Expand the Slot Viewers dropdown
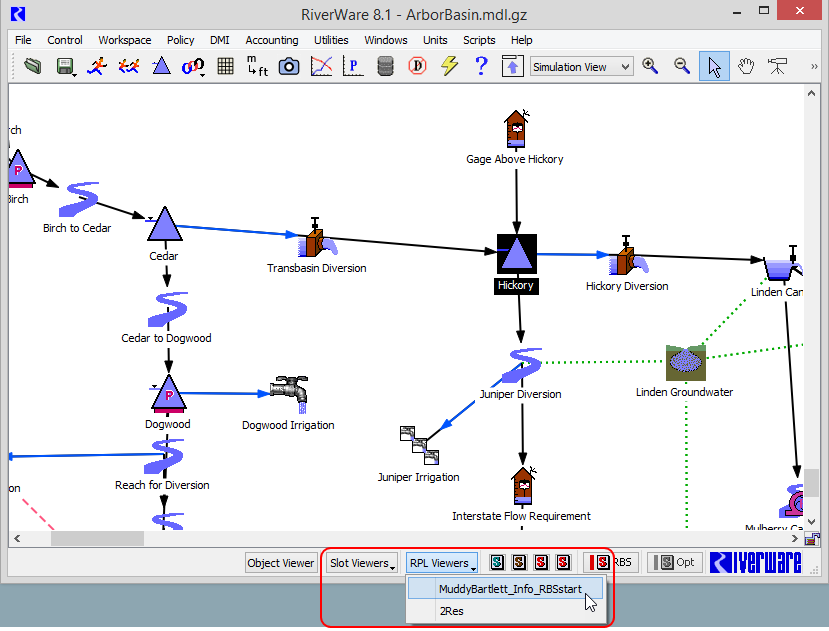This screenshot has width=829, height=631. [x=363, y=563]
